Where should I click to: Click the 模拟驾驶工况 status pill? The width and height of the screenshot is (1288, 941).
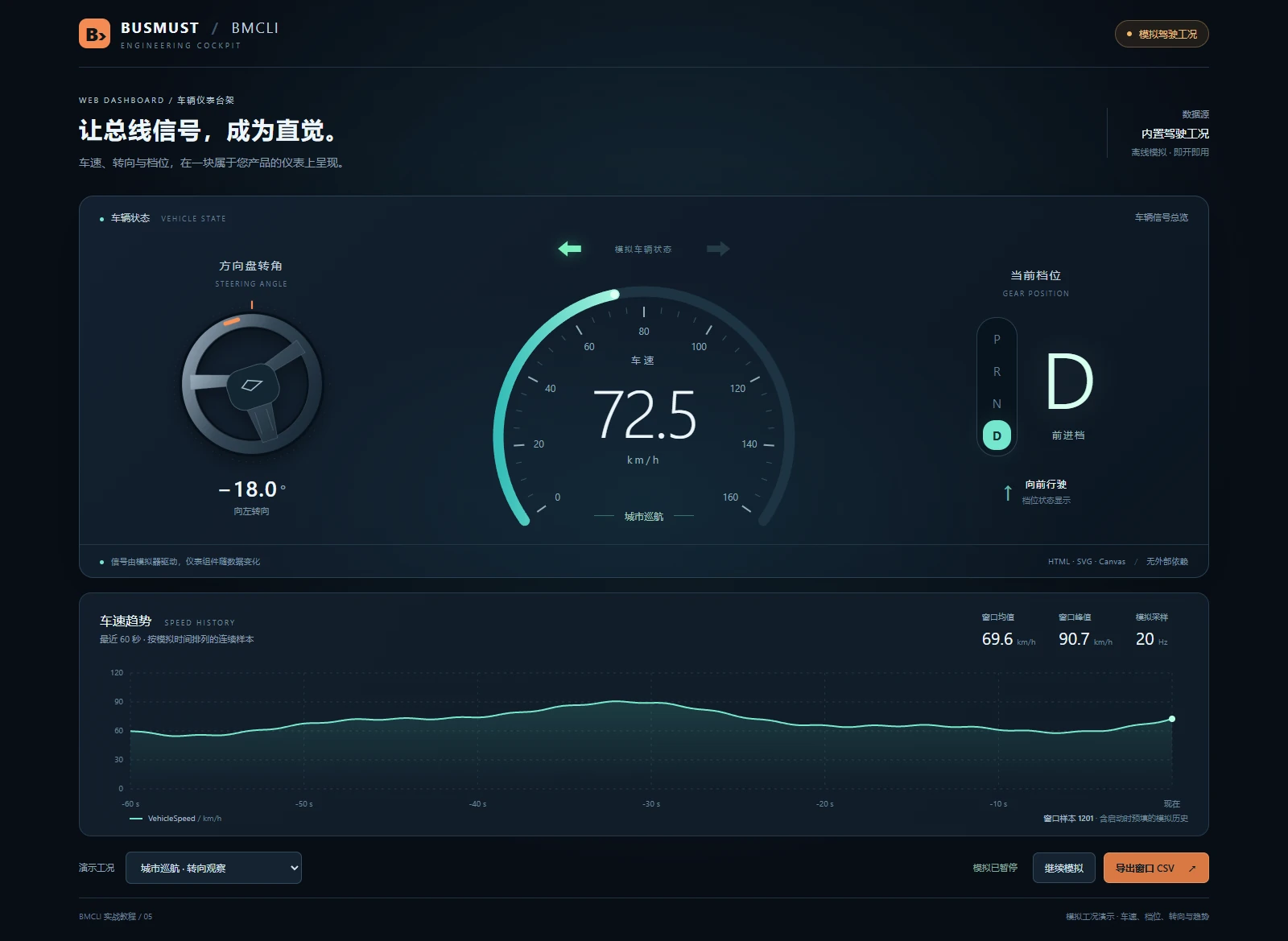click(1162, 34)
